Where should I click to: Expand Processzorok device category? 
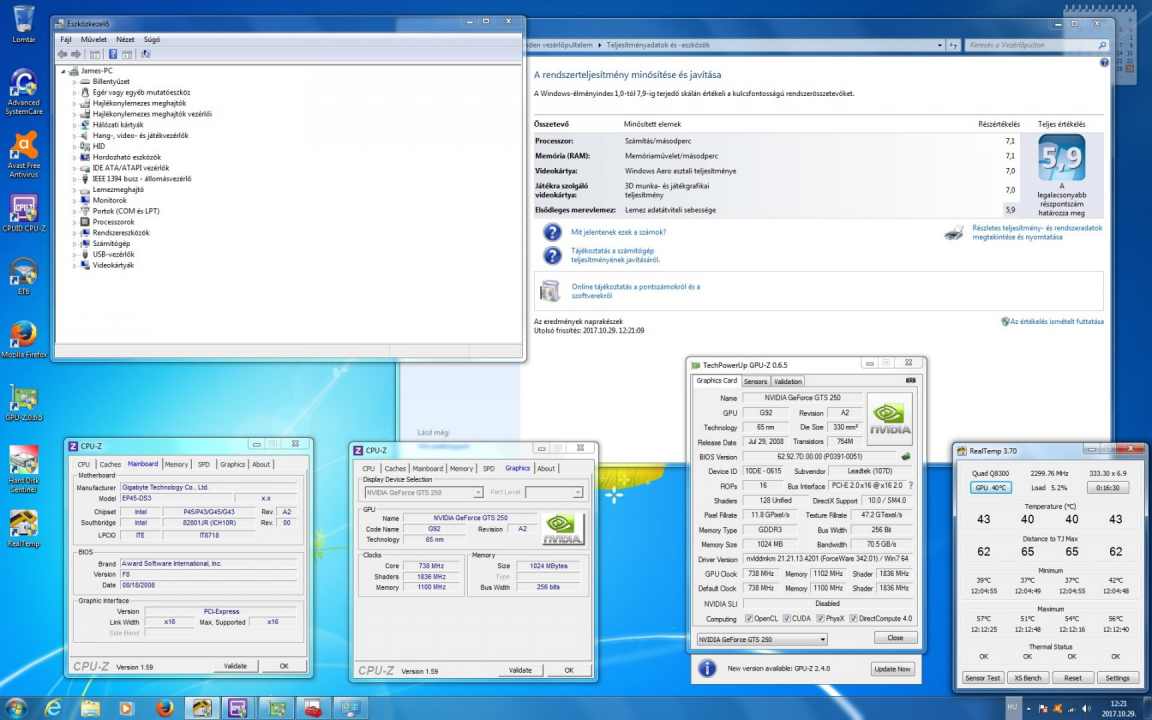point(75,222)
